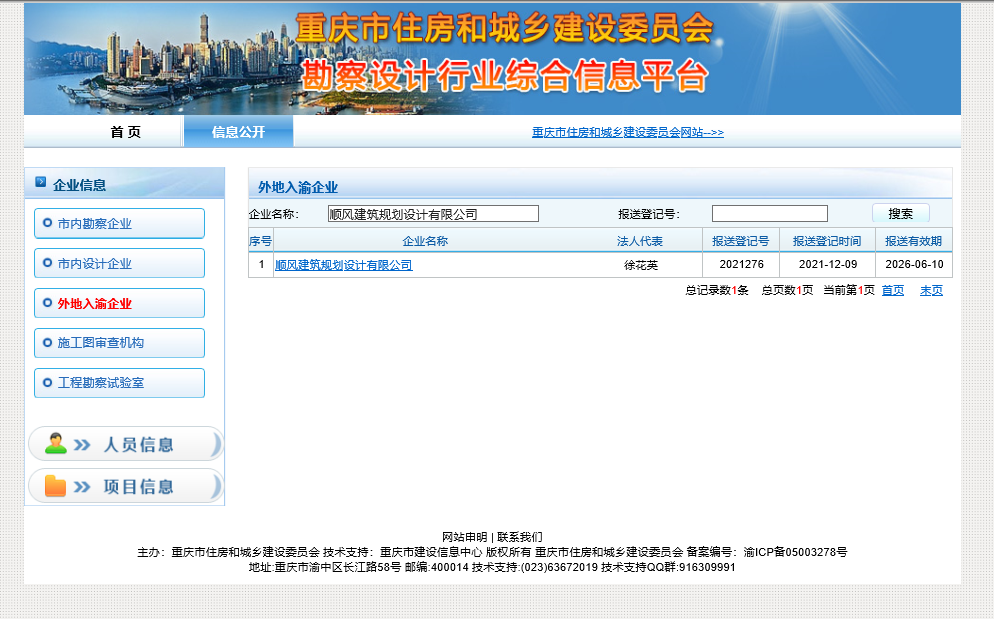Image resolution: width=994 pixels, height=619 pixels.
Task: Select legal representative cell 徐花英
Action: 641,265
